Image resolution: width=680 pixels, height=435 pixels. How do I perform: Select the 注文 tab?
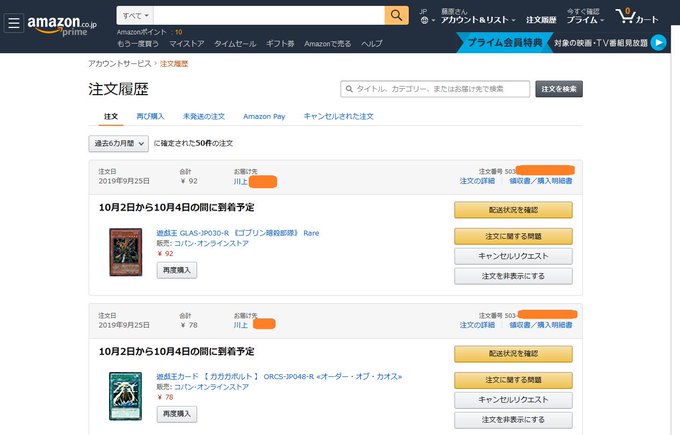(x=111, y=116)
